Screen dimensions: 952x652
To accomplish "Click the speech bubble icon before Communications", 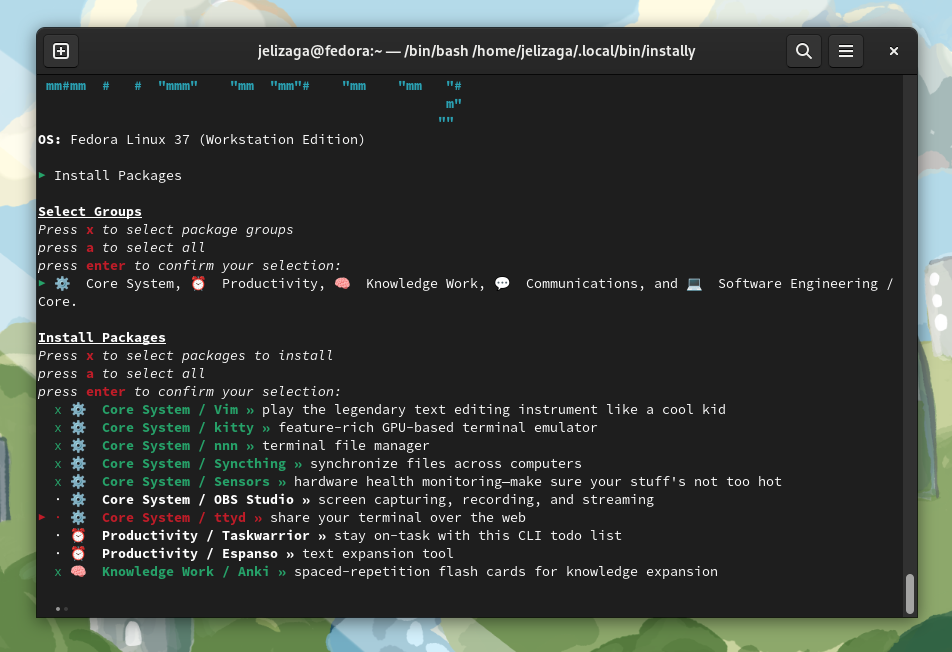I will 502,284.
